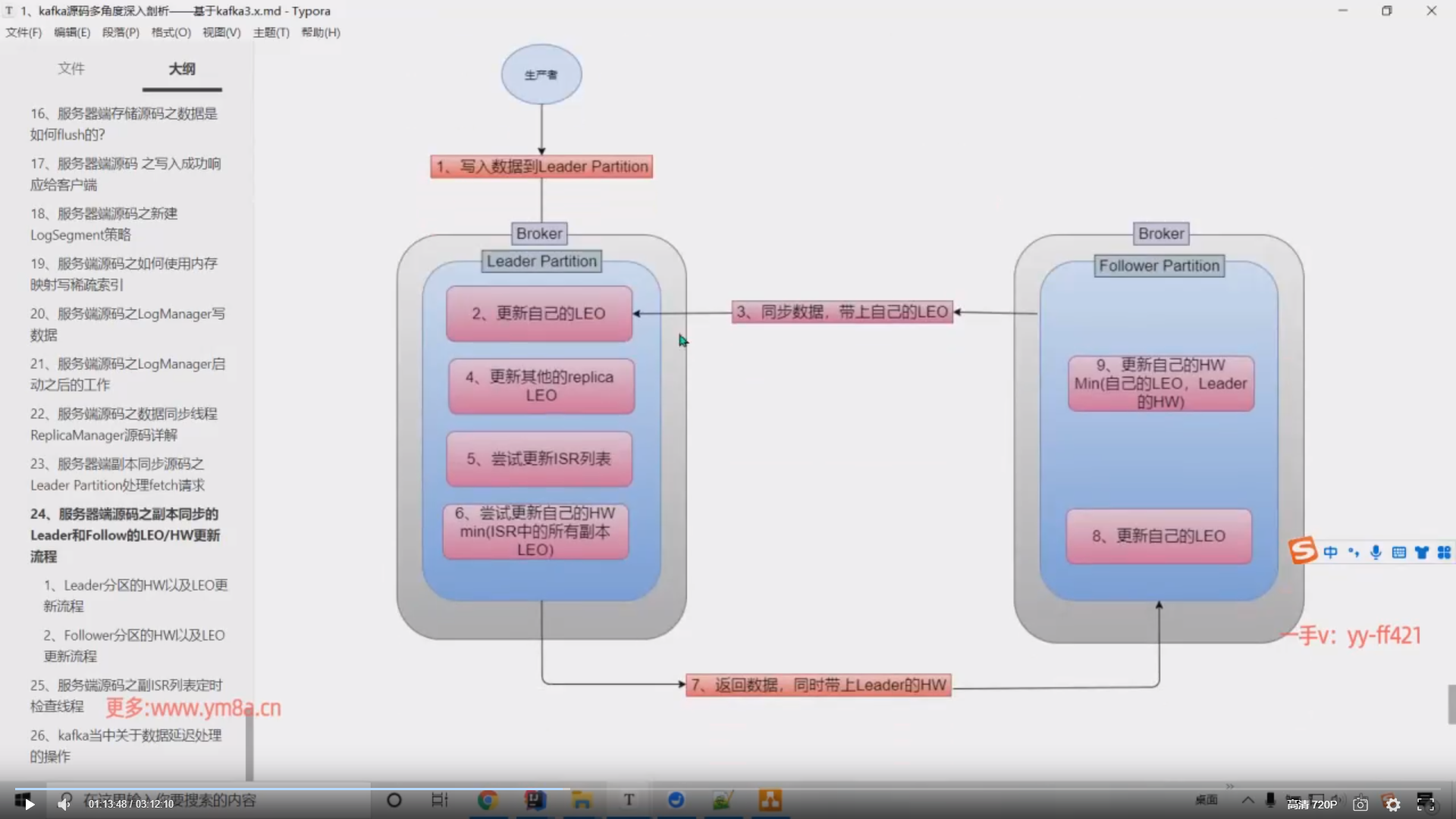Click the Sogou input method logo
1456x819 pixels.
pyautogui.click(x=1303, y=551)
